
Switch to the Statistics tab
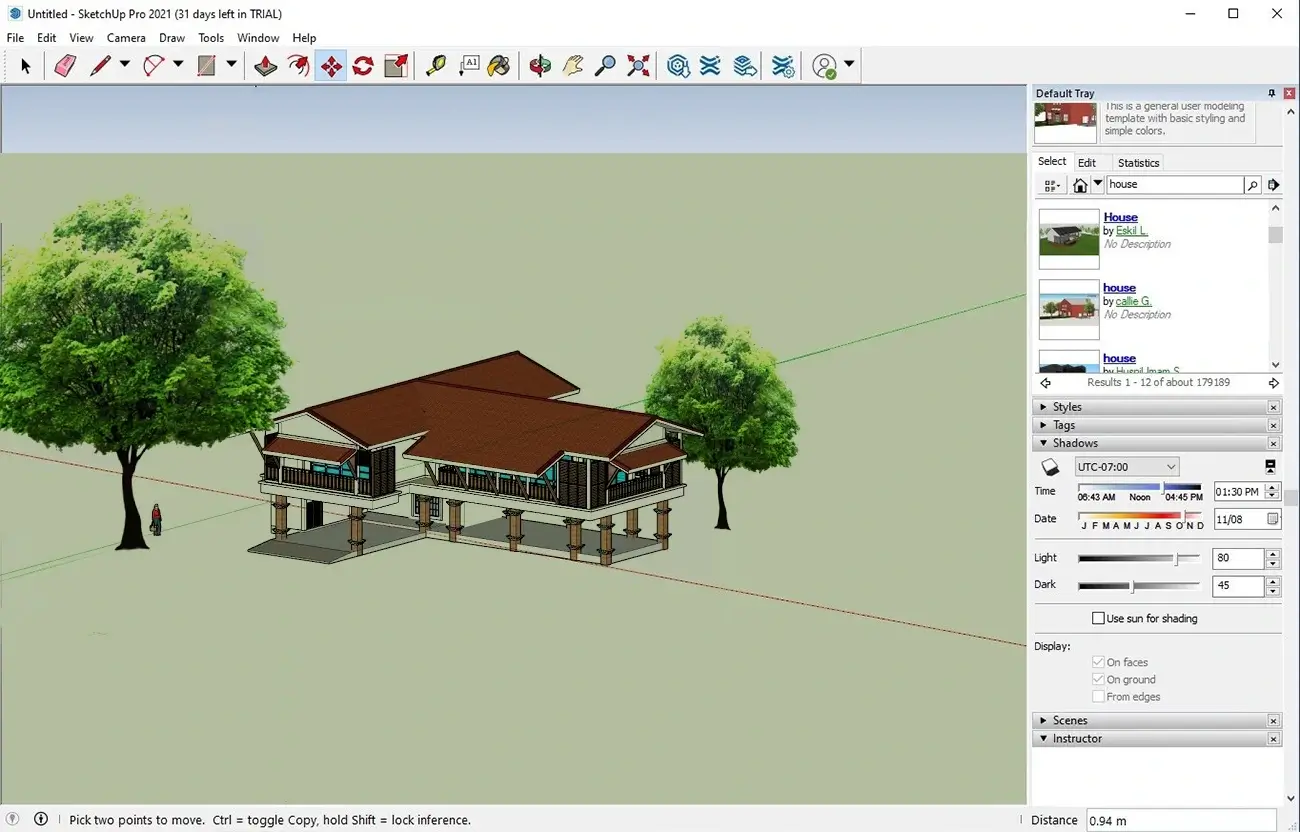pyautogui.click(x=1138, y=162)
